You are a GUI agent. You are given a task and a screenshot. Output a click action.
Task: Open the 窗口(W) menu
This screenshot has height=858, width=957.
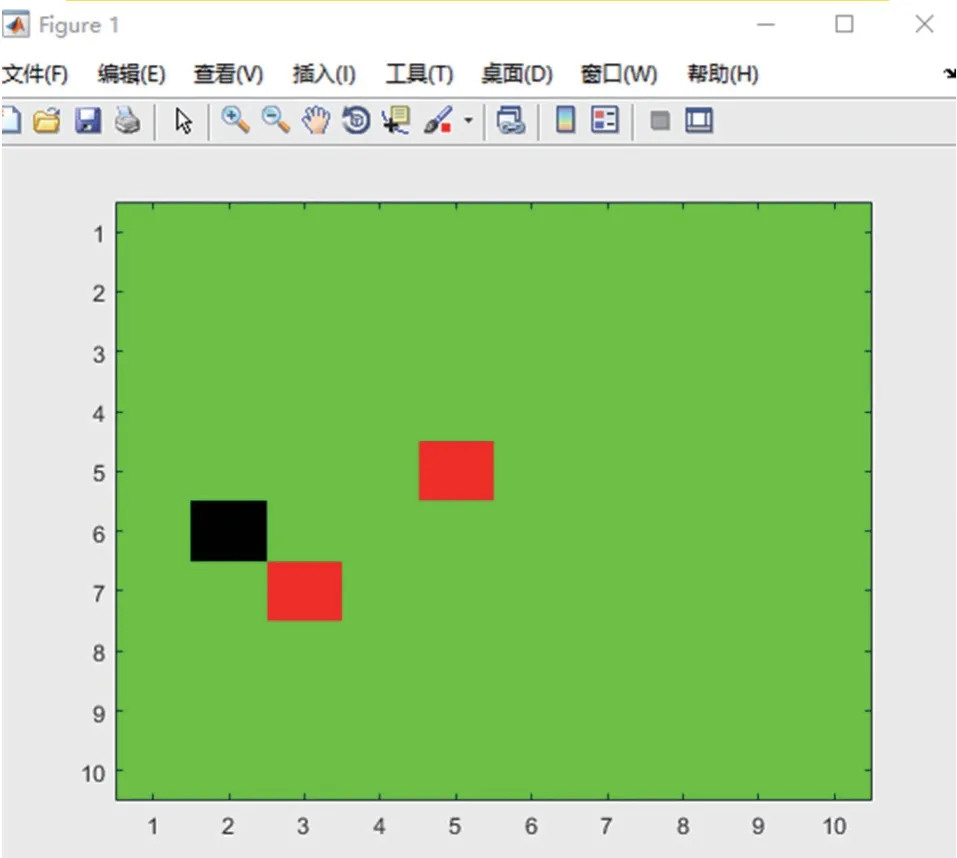tap(618, 74)
